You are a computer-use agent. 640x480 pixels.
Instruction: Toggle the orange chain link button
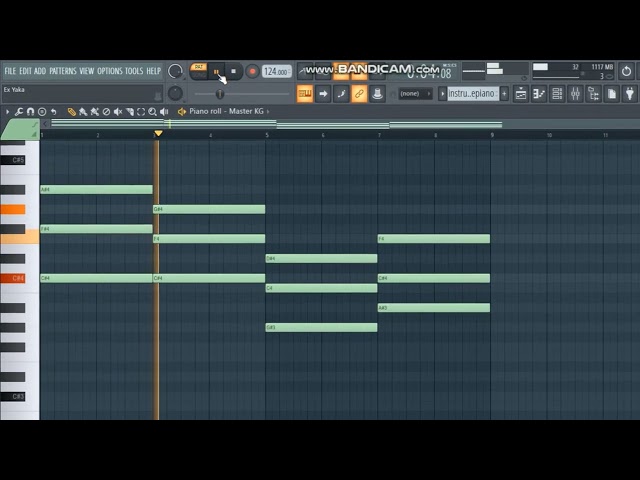[x=359, y=94]
